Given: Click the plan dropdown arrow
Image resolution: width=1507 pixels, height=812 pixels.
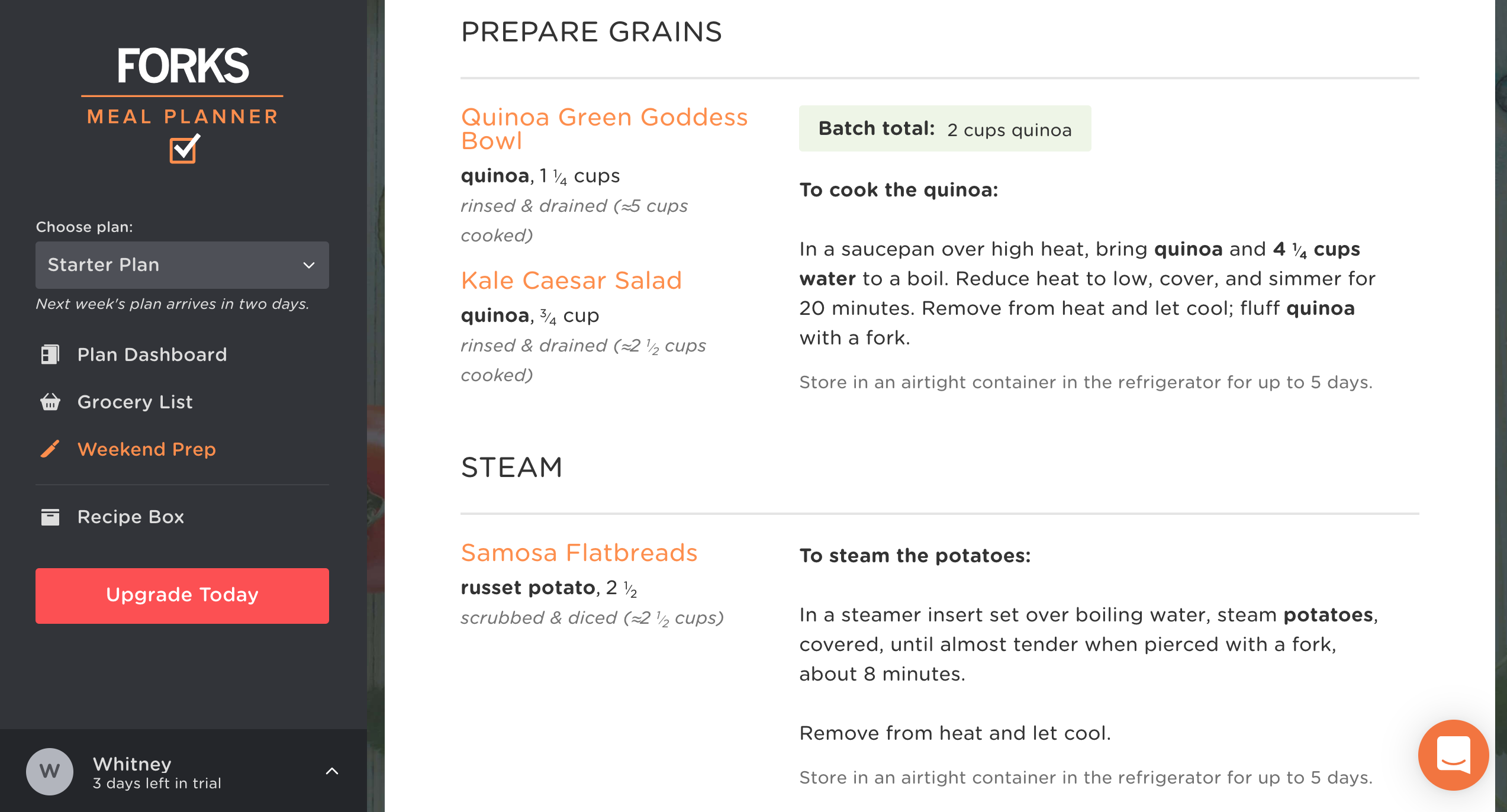Looking at the screenshot, I should [x=309, y=265].
